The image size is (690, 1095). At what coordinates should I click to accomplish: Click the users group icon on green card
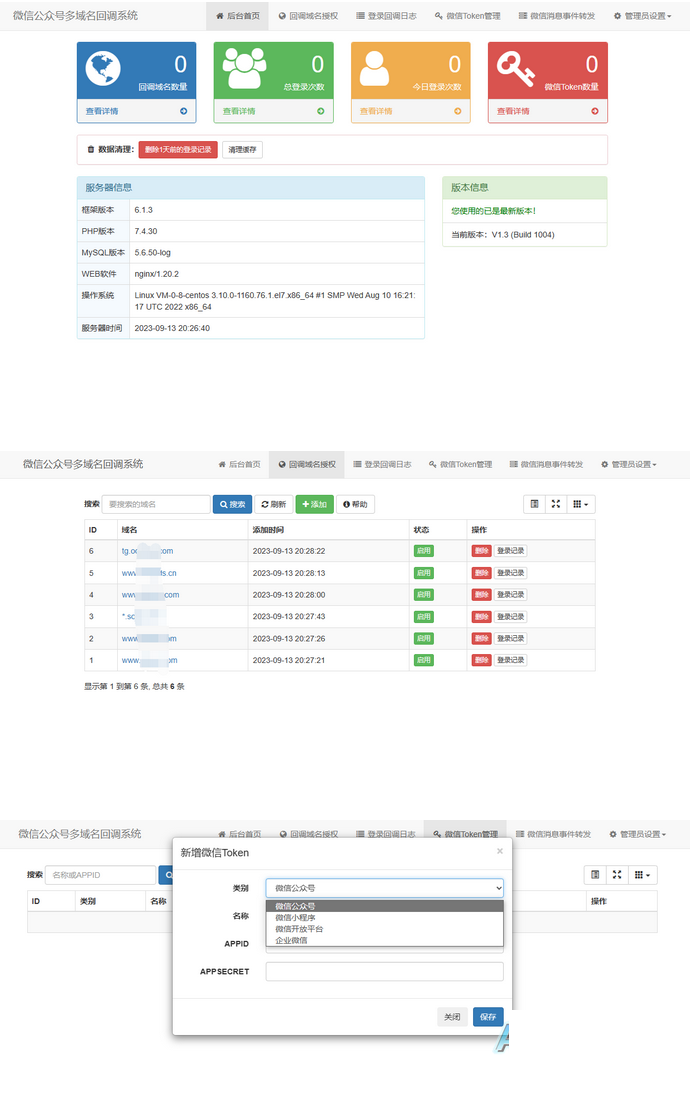click(x=244, y=68)
